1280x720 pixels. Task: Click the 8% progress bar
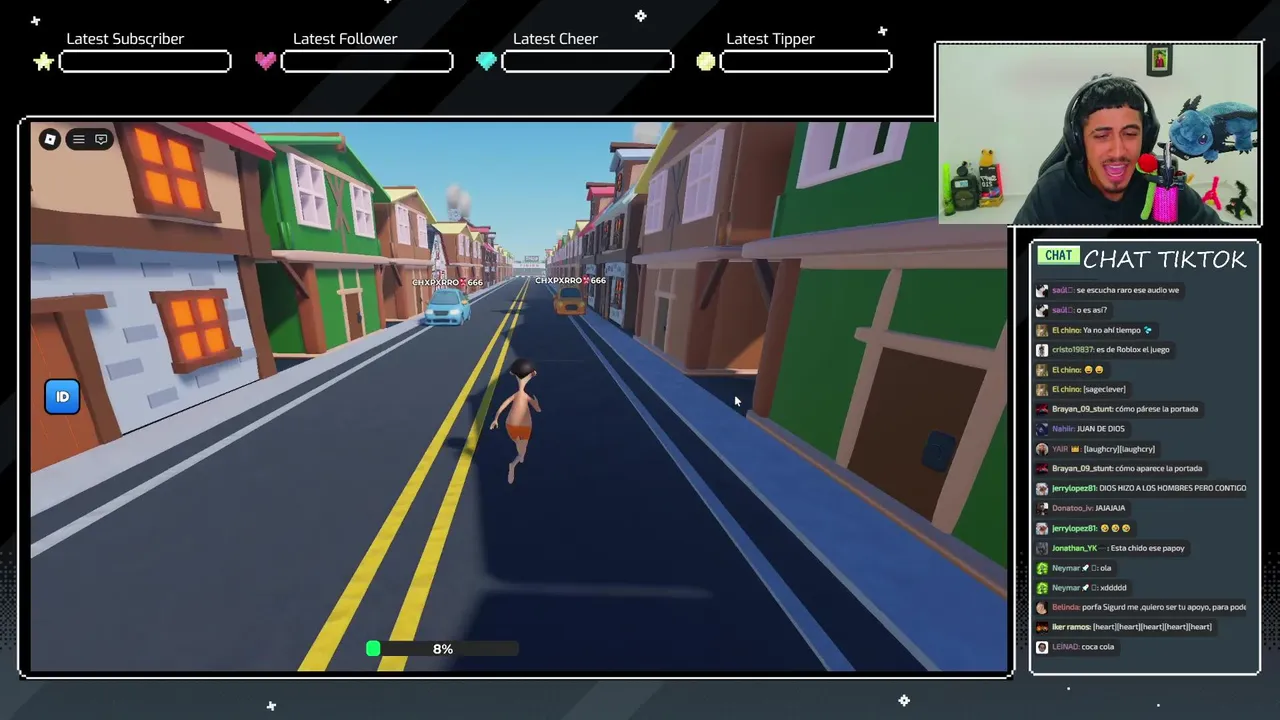click(442, 649)
